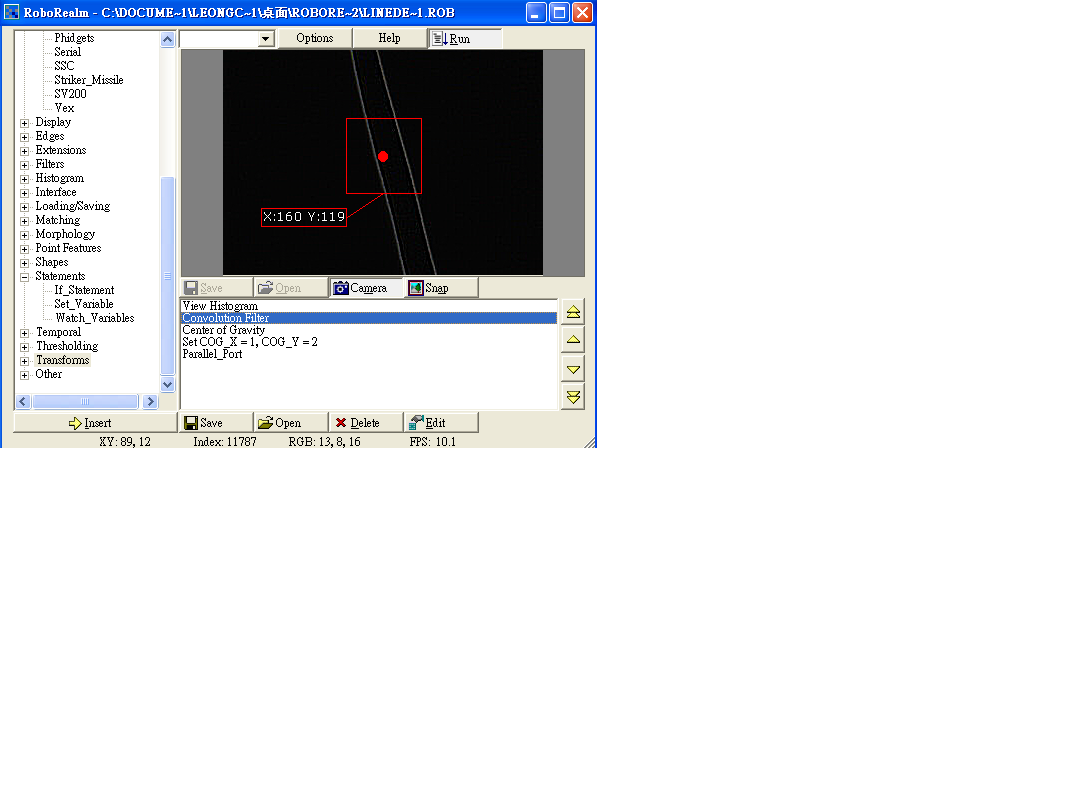Collapse the Statements tree node
Viewport: 1067px width, 794px height.
(25, 277)
